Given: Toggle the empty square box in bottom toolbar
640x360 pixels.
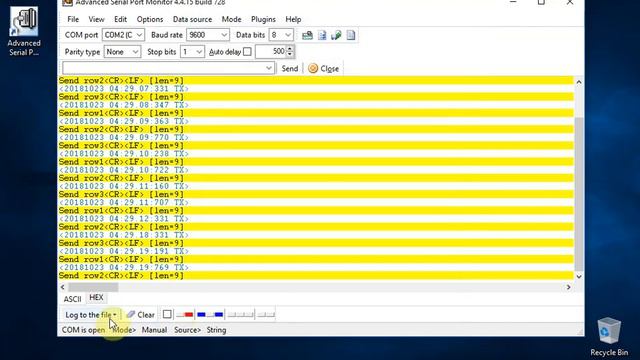Looking at the screenshot, I should tap(167, 314).
